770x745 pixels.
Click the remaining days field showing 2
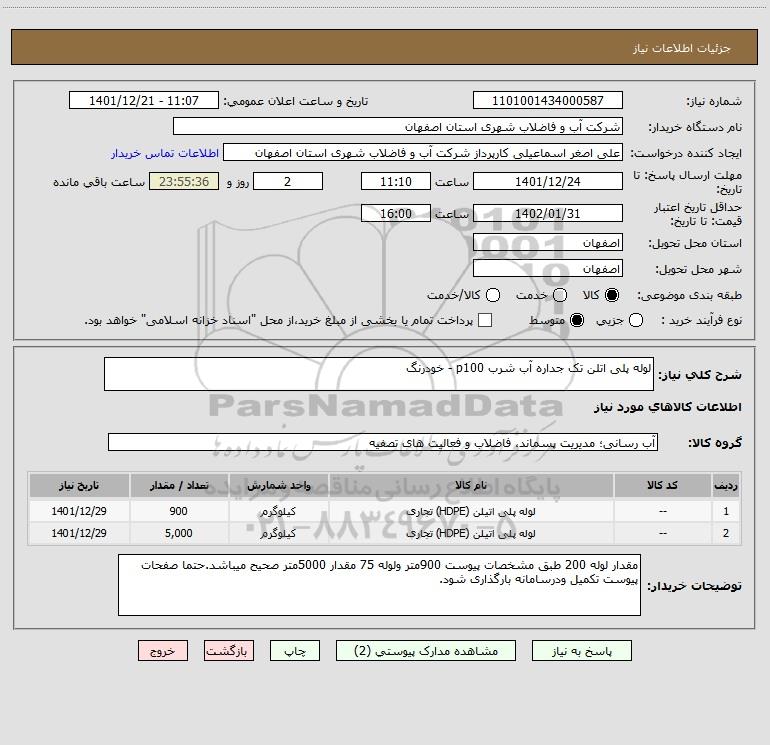tap(288, 181)
